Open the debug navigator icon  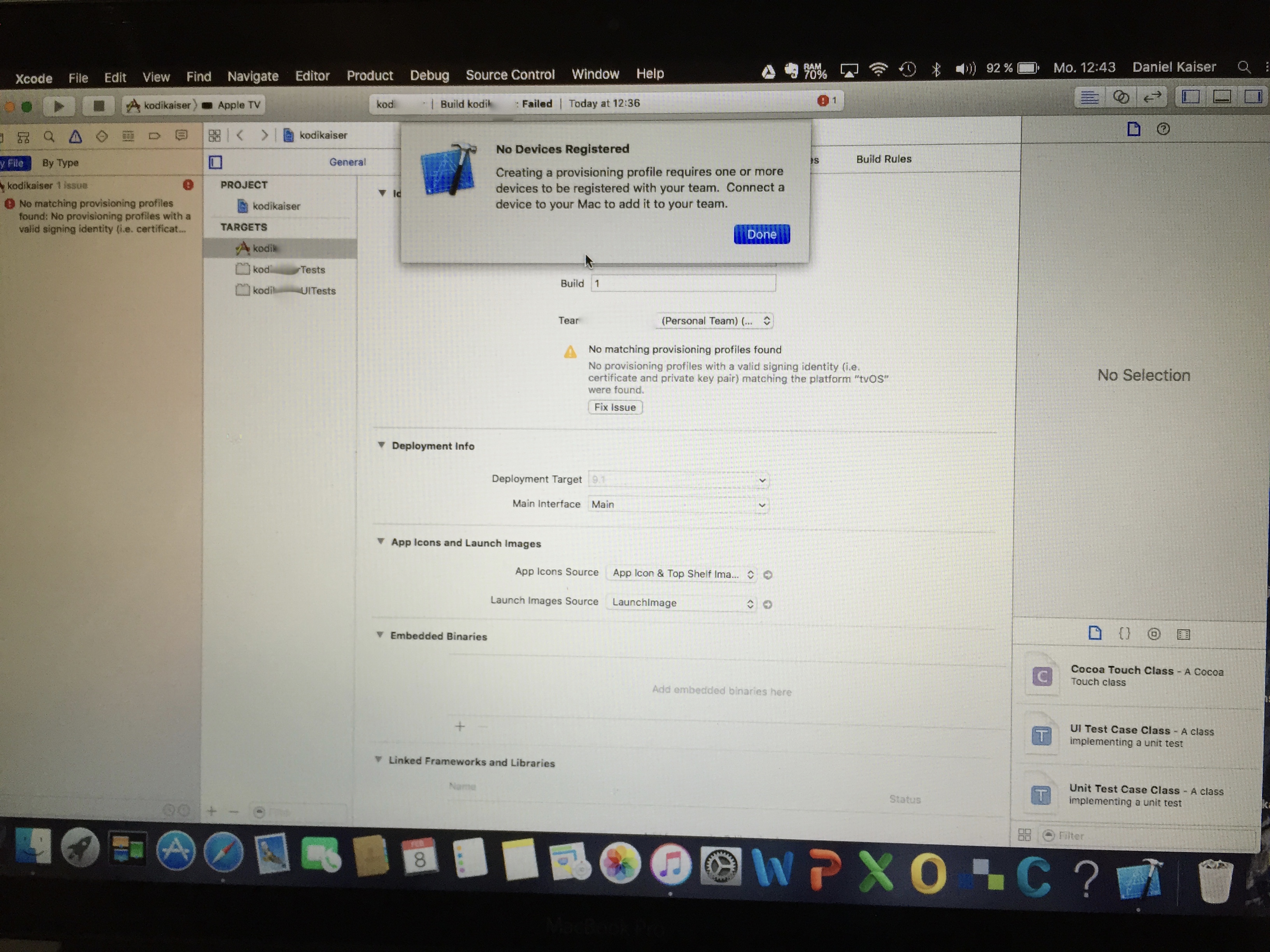point(128,136)
